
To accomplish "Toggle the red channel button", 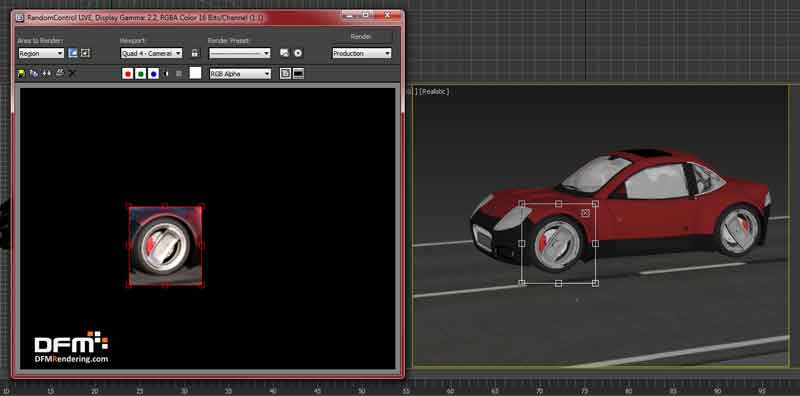I will pyautogui.click(x=128, y=74).
